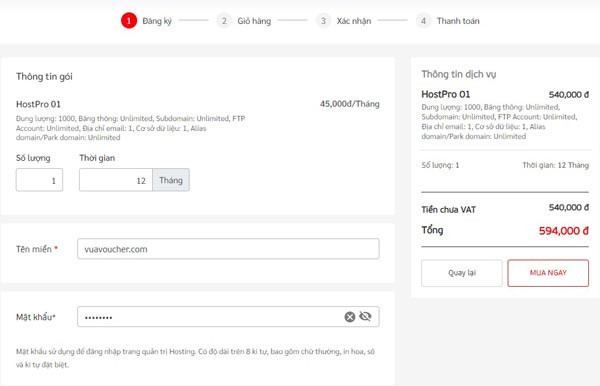Select the Số lượng: 1 summary text

[440, 165]
